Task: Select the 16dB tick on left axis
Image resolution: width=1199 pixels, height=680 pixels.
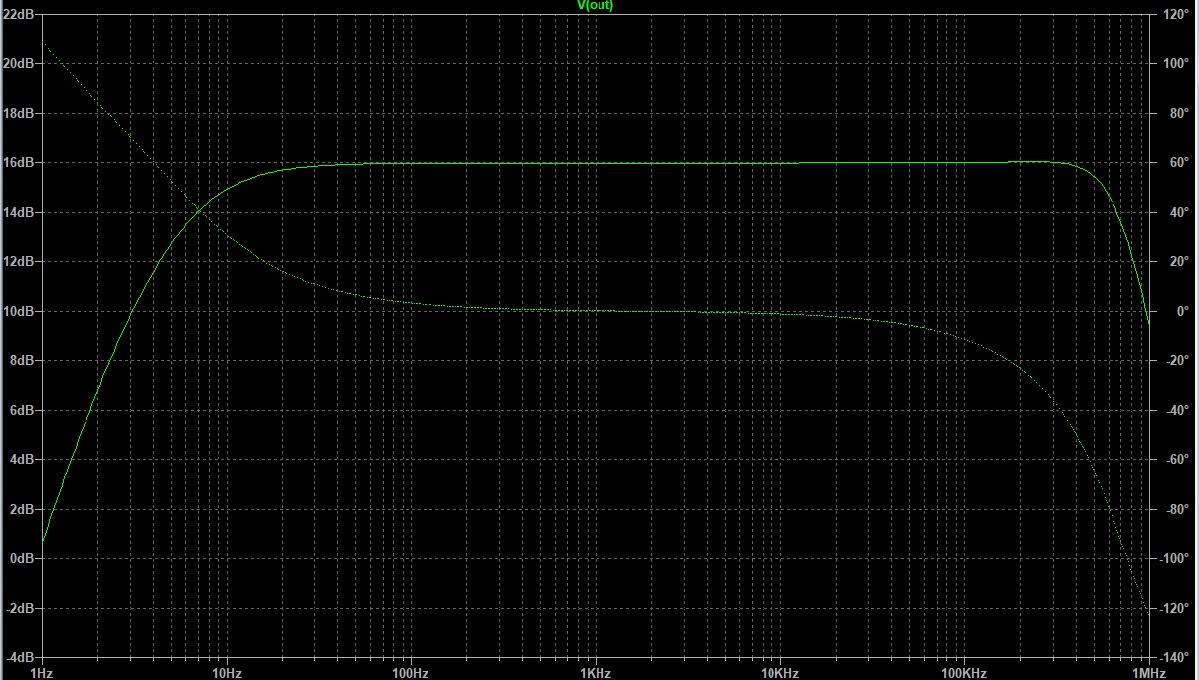Action: [x=21, y=162]
